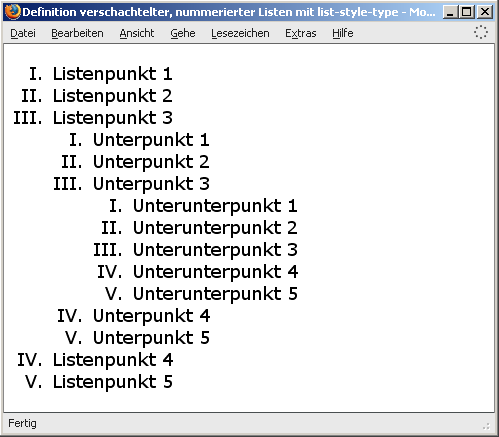Click the text Unterunterpunkt 3

tap(215, 250)
